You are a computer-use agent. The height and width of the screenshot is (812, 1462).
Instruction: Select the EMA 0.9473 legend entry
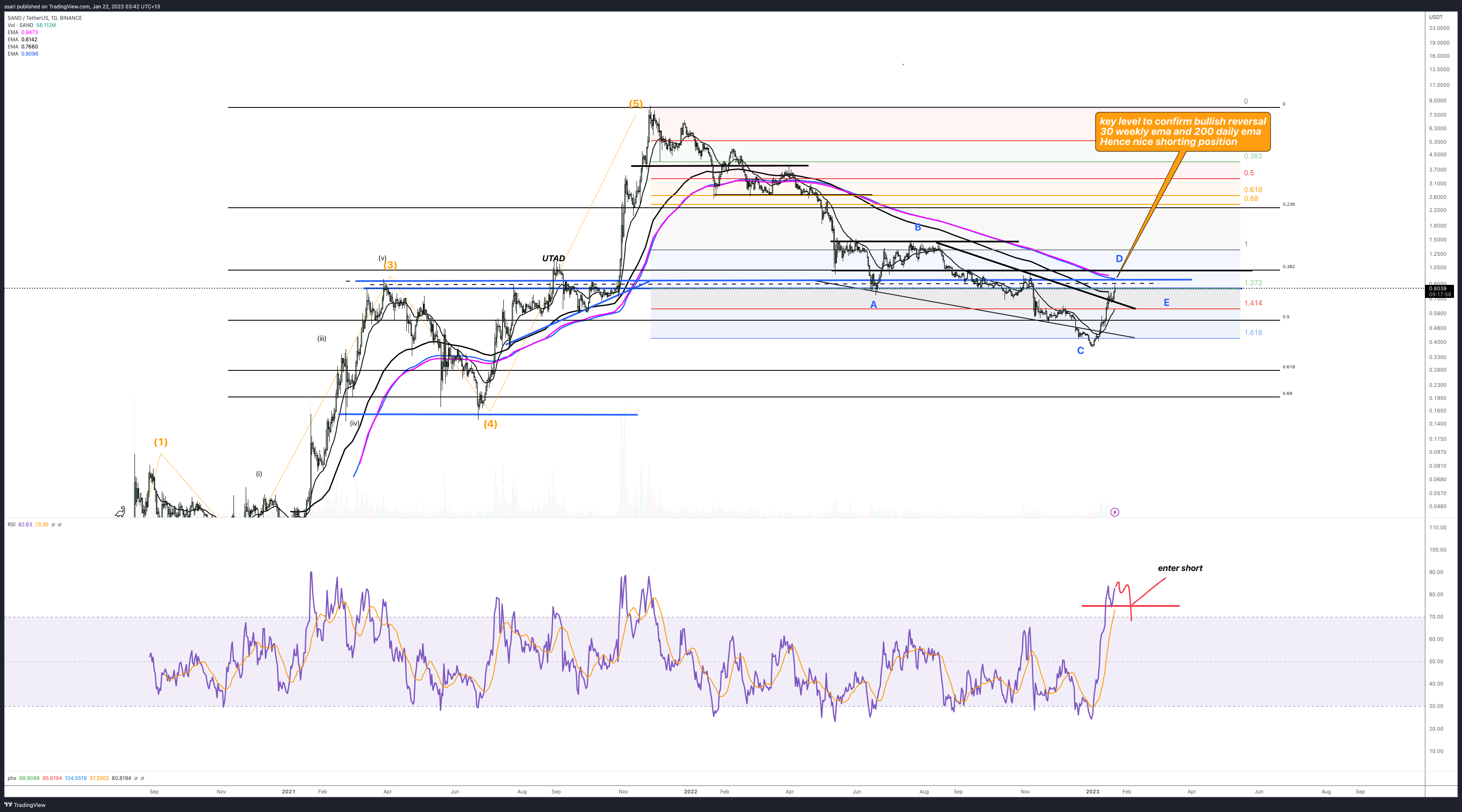23,32
